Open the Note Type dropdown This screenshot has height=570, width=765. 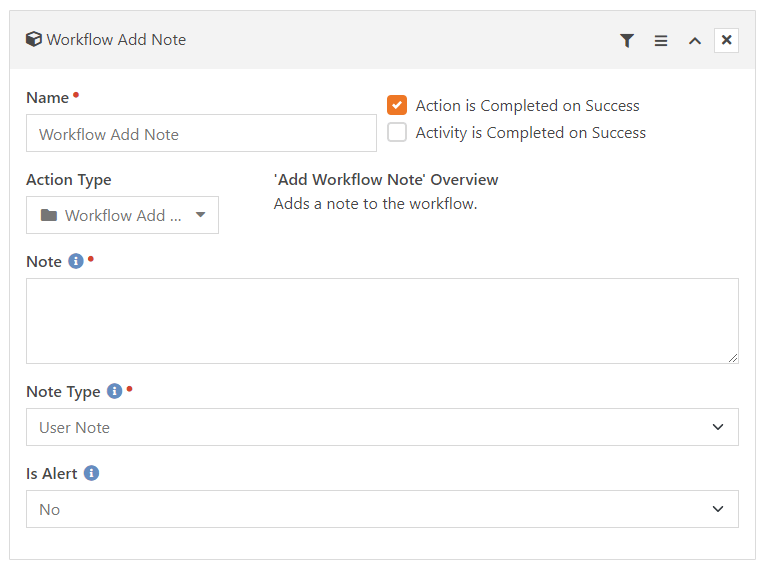(x=382, y=427)
